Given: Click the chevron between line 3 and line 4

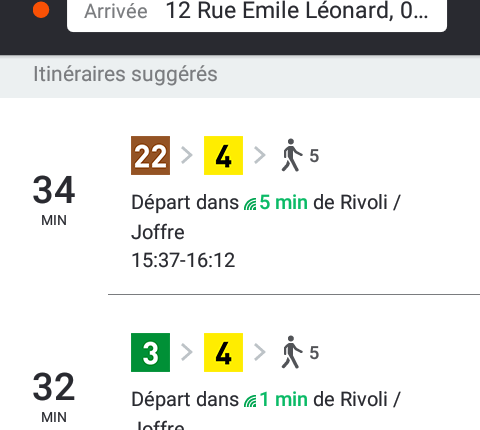Looking at the screenshot, I should coord(187,352).
